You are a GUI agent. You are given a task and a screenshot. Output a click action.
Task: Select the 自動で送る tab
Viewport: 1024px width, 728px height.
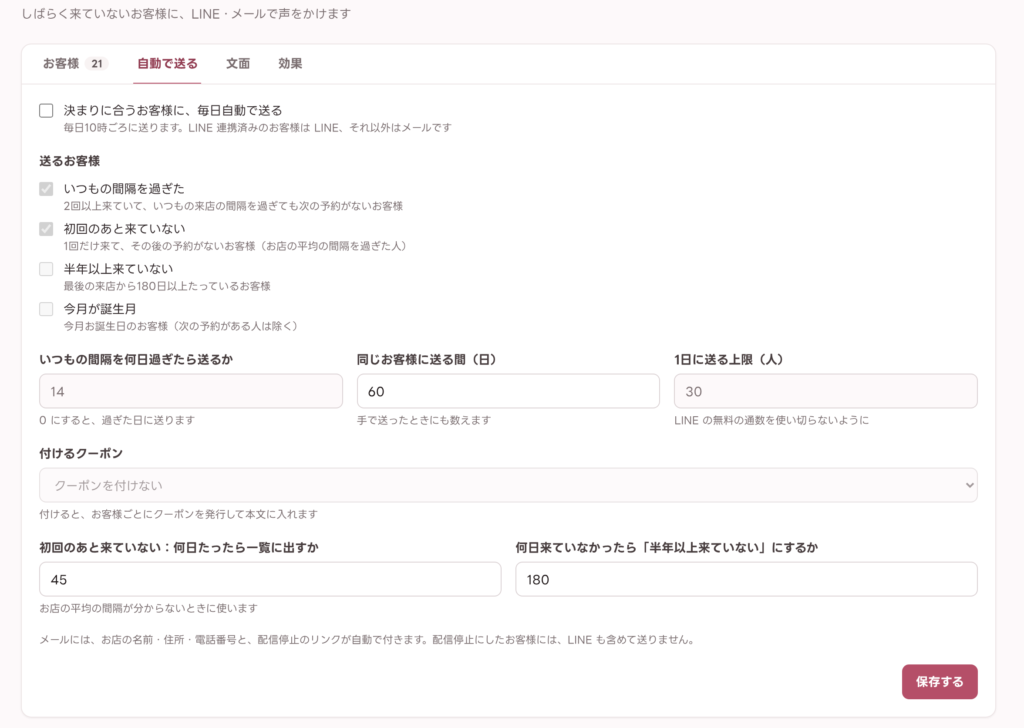click(167, 63)
